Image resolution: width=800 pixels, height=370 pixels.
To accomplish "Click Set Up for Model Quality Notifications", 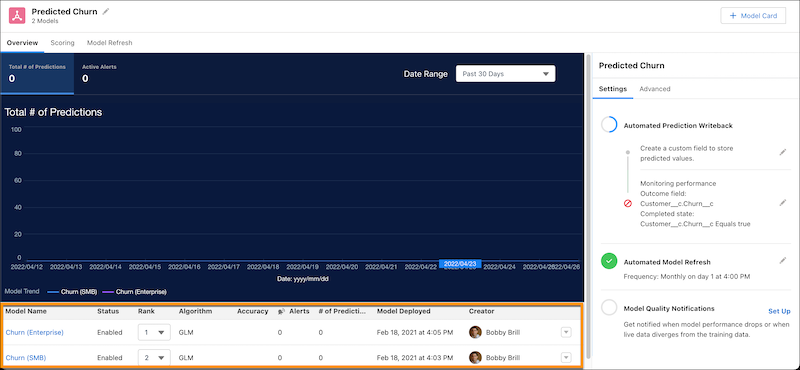I will tap(779, 311).
